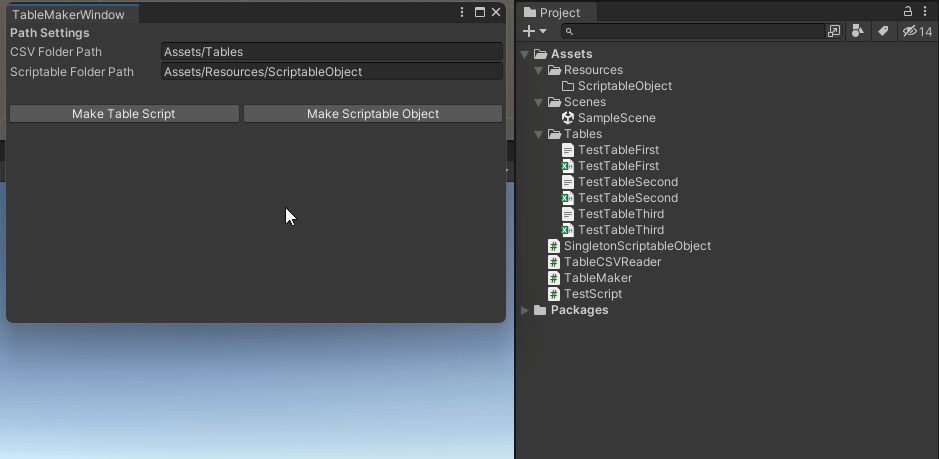Screen dimensions: 939x459
Task: Select ScriptableObject folder icon
Action: (x=568, y=86)
